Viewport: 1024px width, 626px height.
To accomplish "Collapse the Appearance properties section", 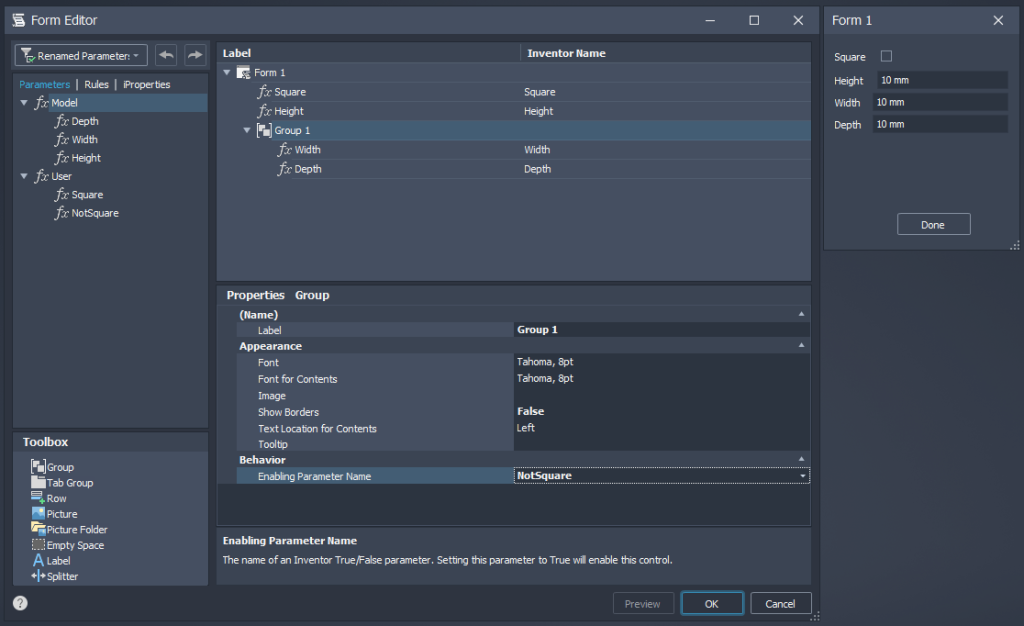I will 801,346.
